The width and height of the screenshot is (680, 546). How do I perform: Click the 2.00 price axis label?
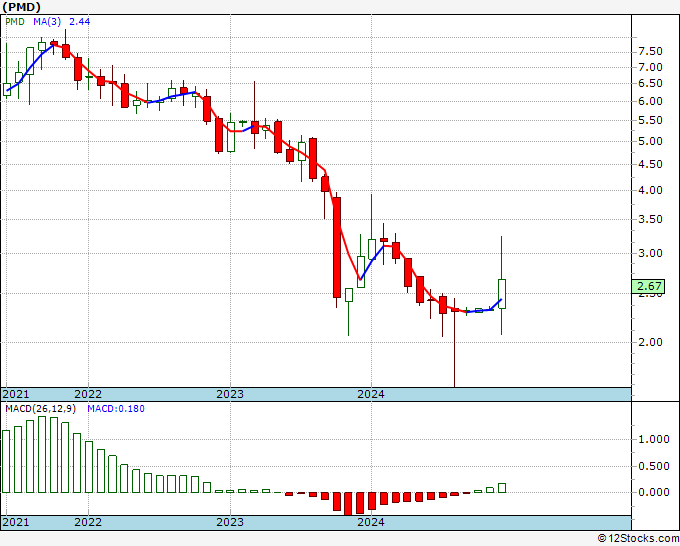[651, 342]
